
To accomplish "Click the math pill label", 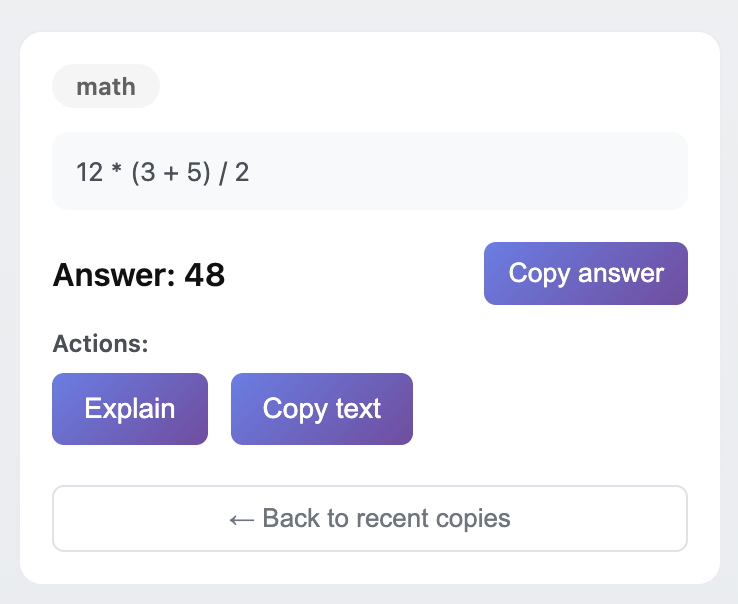I will click(x=106, y=86).
